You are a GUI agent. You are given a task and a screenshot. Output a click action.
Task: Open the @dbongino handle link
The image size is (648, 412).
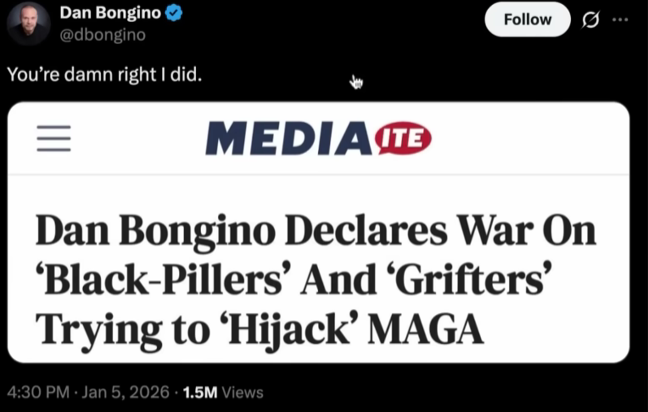tap(102, 35)
